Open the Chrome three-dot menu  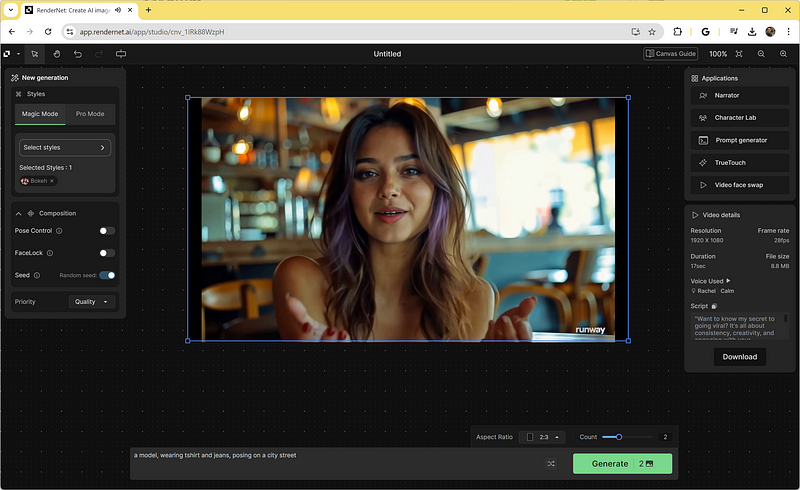pyautogui.click(x=788, y=32)
